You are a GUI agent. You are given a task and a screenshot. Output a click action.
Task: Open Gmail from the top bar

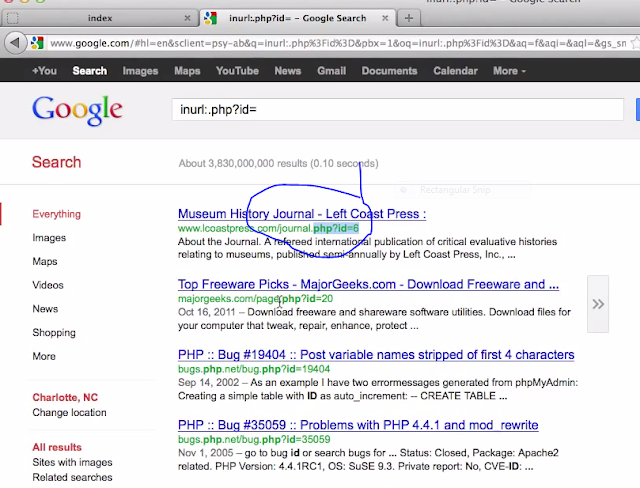tap(331, 71)
